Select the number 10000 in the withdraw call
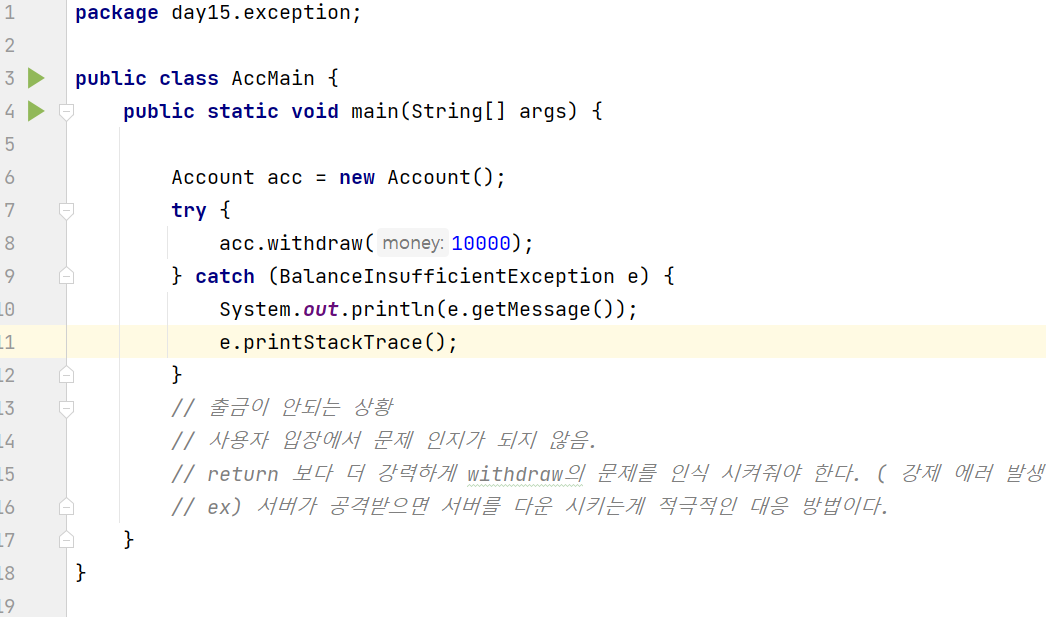Viewport: 1046px width, 617px height. [480, 243]
